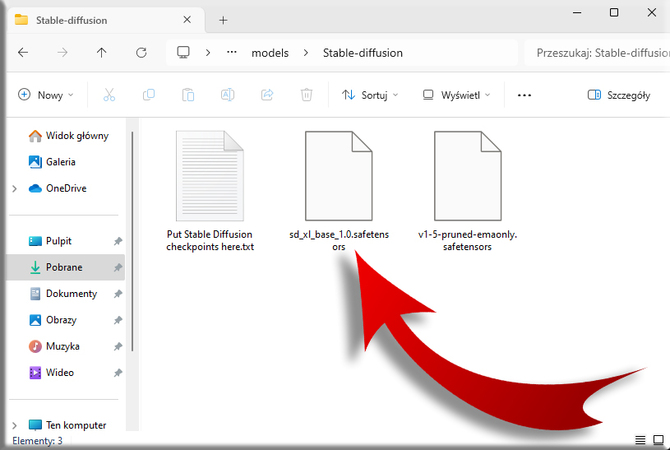Viewport: 670px width, 450px height.
Task: Click the Paste clipboard icon
Action: pos(188,94)
